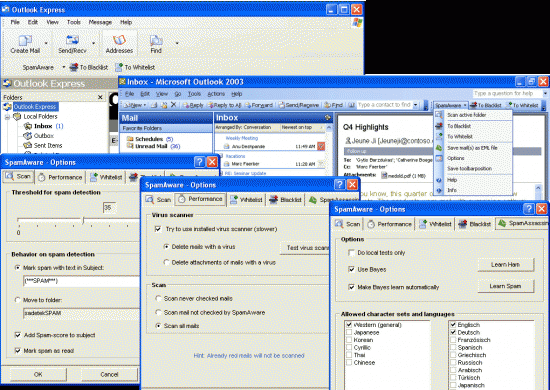The height and width of the screenshot is (390, 550).
Task: Open medelid.pdf attachment in reading pane
Action: [x=403, y=176]
